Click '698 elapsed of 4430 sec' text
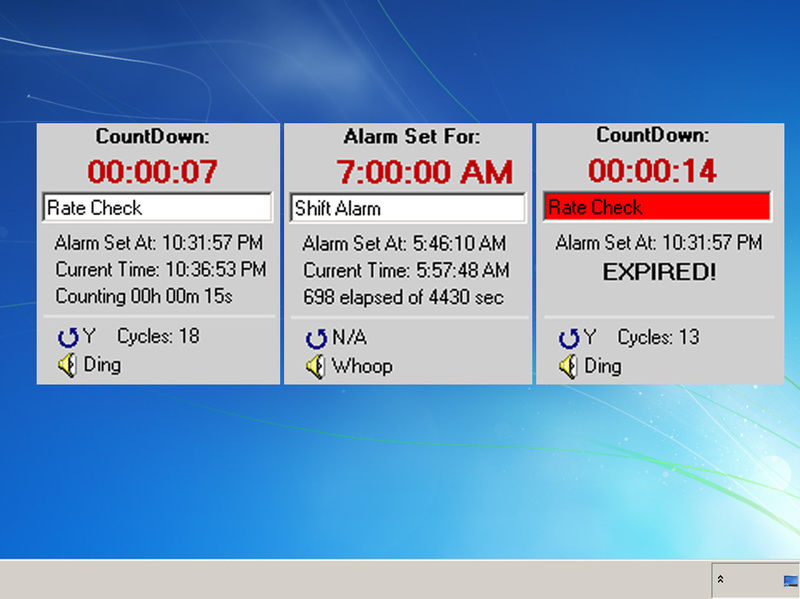Viewport: 800px width, 599px height. coord(404,297)
